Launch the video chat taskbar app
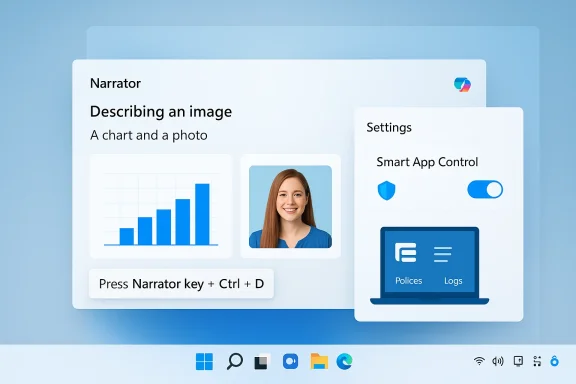Screen dimensions: 576x384 [291, 362]
